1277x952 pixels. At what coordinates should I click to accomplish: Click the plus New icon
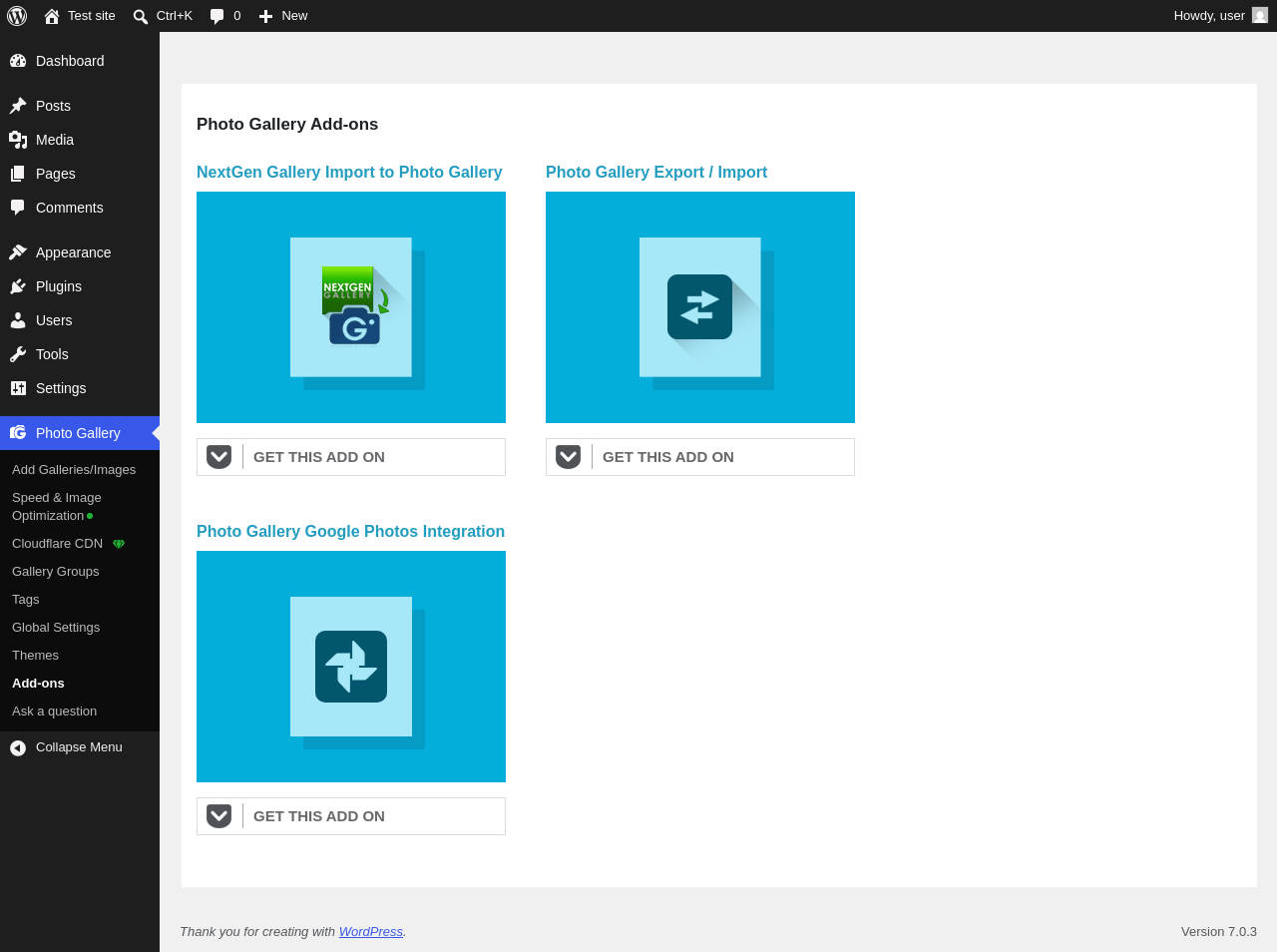[x=265, y=16]
